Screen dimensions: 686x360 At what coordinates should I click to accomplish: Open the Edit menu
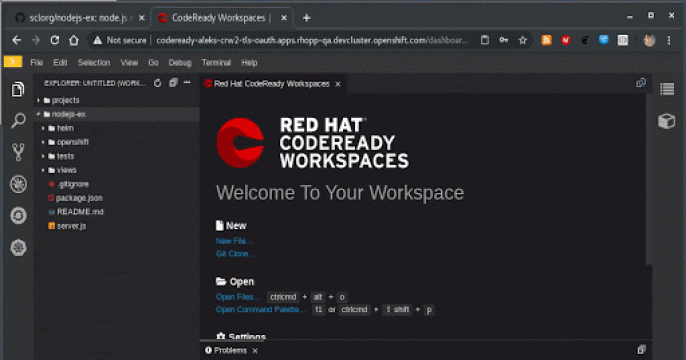tap(60, 63)
